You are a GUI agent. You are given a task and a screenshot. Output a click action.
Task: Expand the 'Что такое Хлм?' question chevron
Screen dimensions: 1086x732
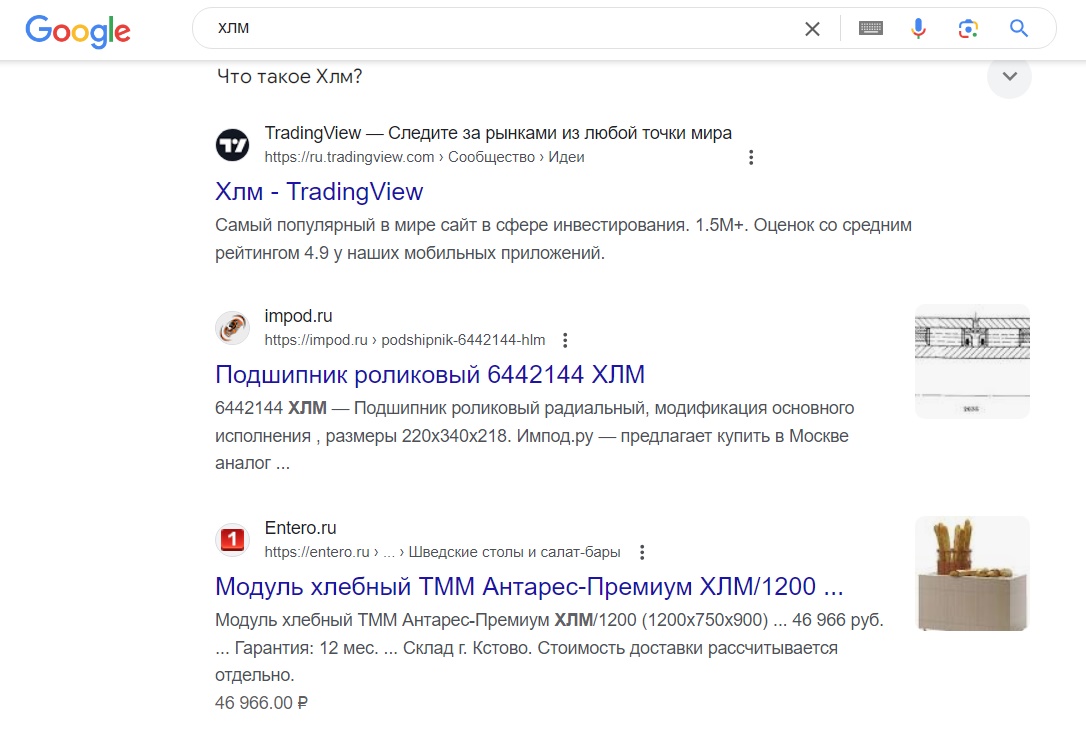pyautogui.click(x=1009, y=76)
